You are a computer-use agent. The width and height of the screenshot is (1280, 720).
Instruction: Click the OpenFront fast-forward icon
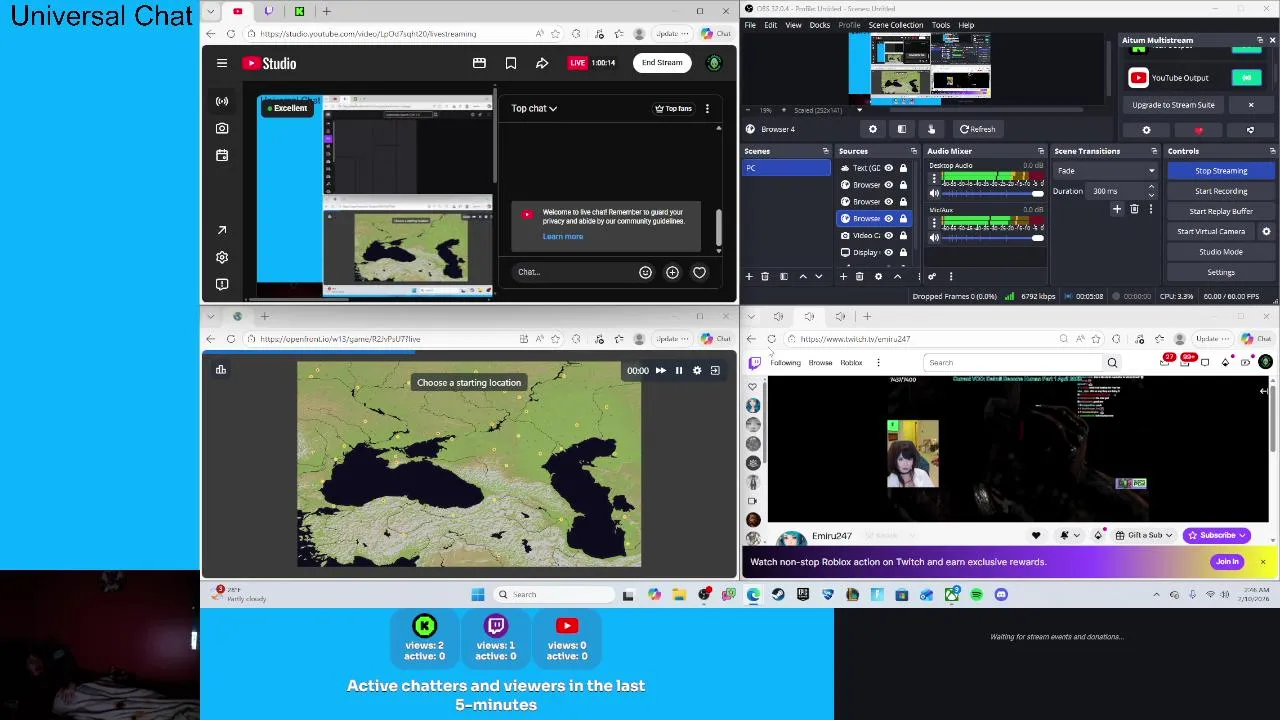(x=660, y=370)
